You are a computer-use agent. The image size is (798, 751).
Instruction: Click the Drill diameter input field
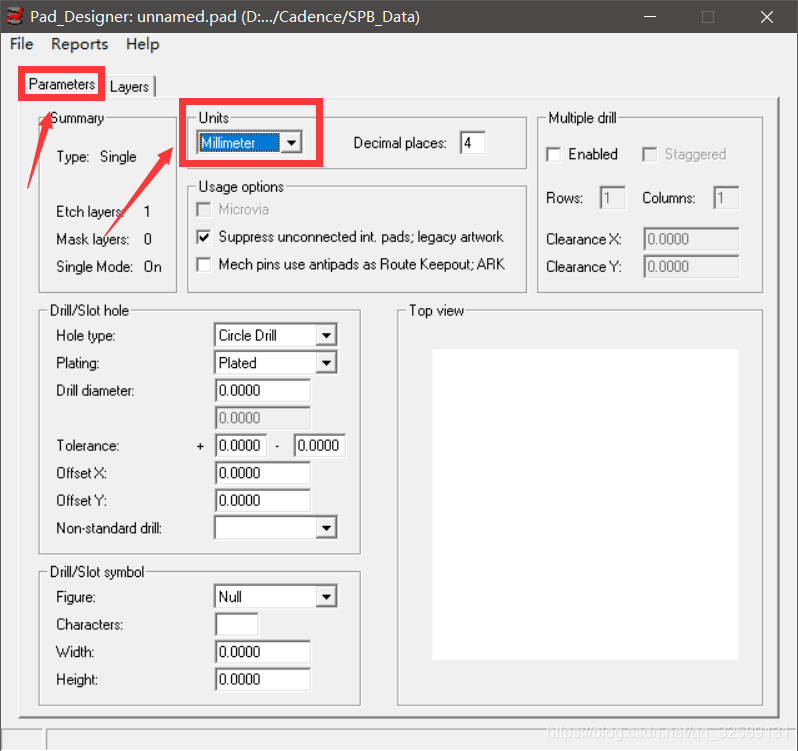[x=263, y=390]
